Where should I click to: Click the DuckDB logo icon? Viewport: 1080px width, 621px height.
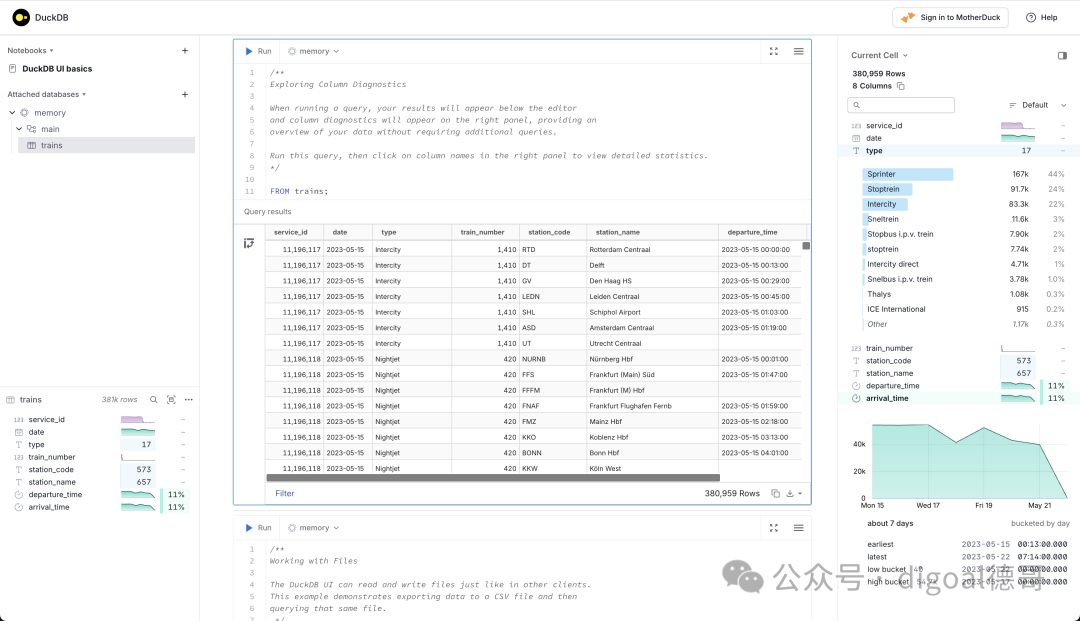[21, 17]
